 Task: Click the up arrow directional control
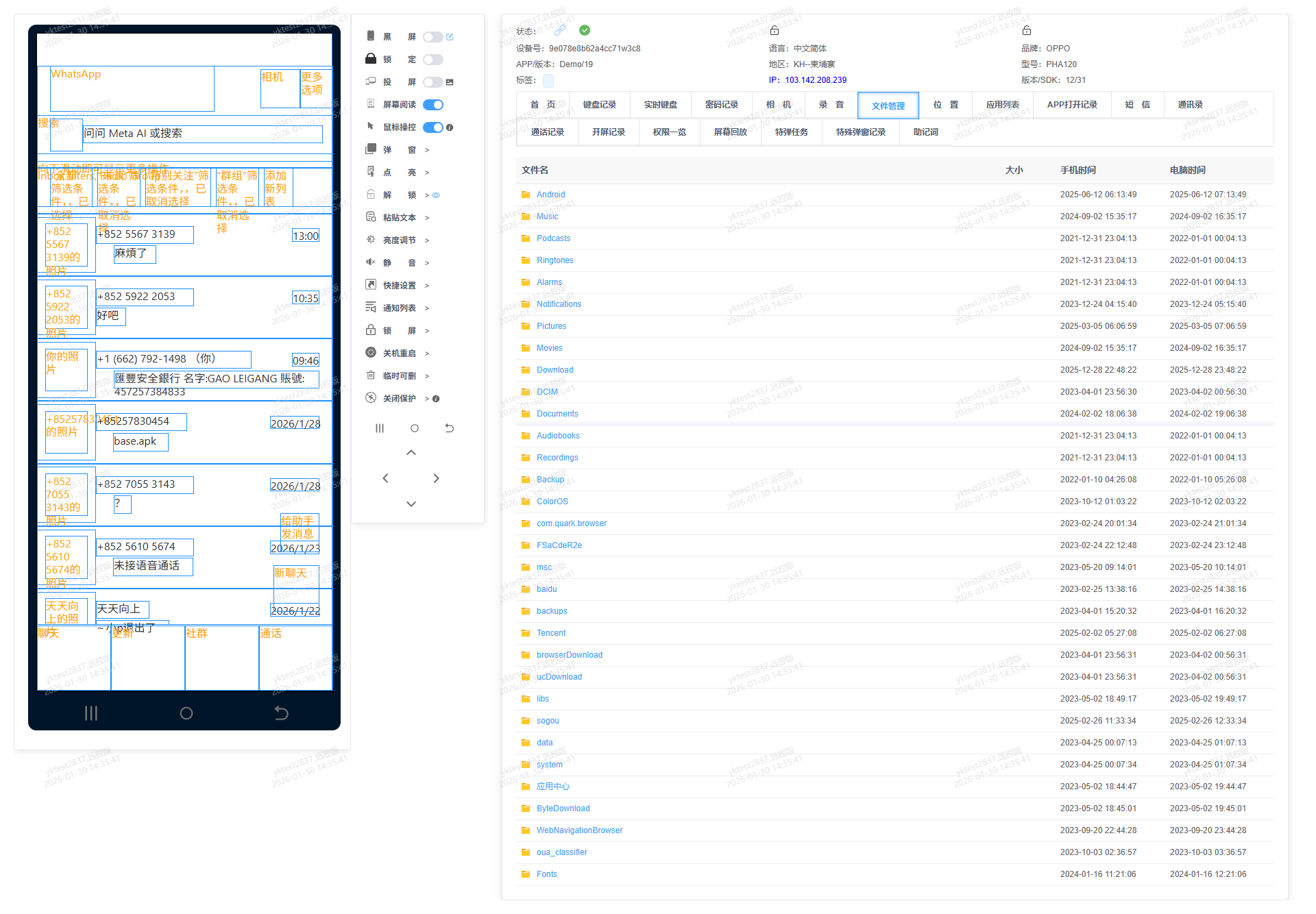(411, 453)
